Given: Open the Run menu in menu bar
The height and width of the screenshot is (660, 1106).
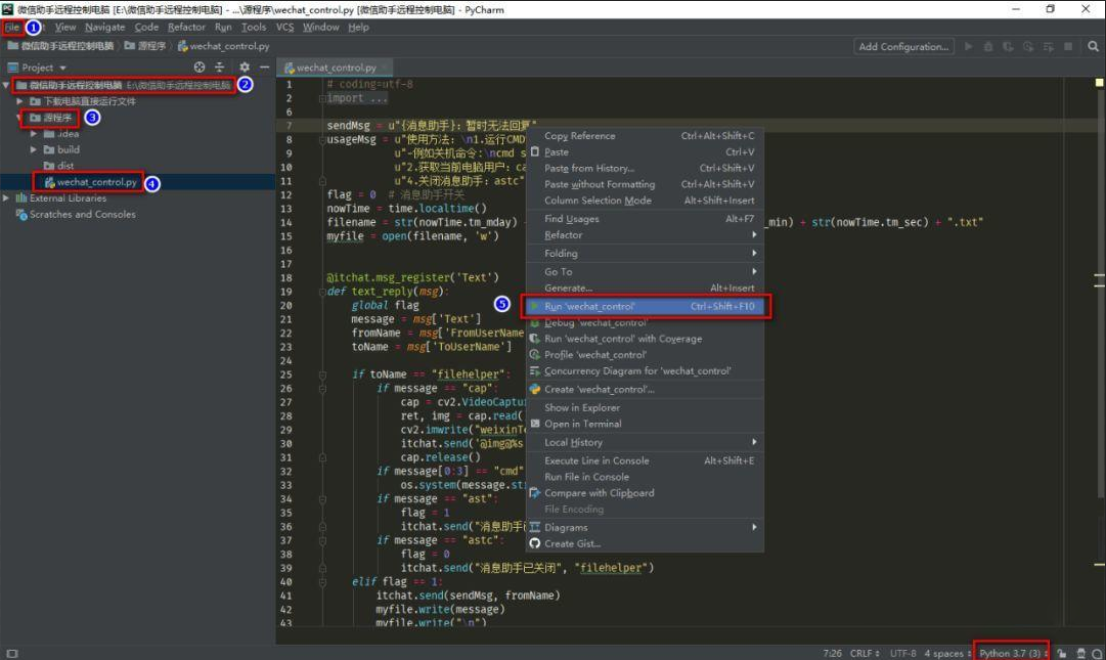Looking at the screenshot, I should point(224,27).
